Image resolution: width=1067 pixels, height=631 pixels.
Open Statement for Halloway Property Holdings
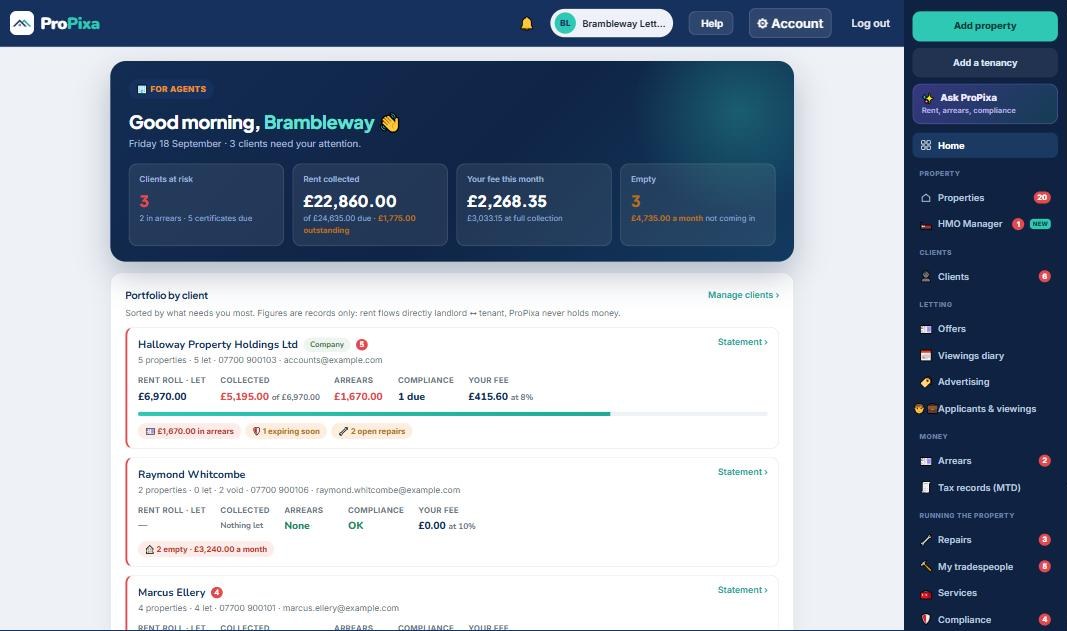pos(742,342)
